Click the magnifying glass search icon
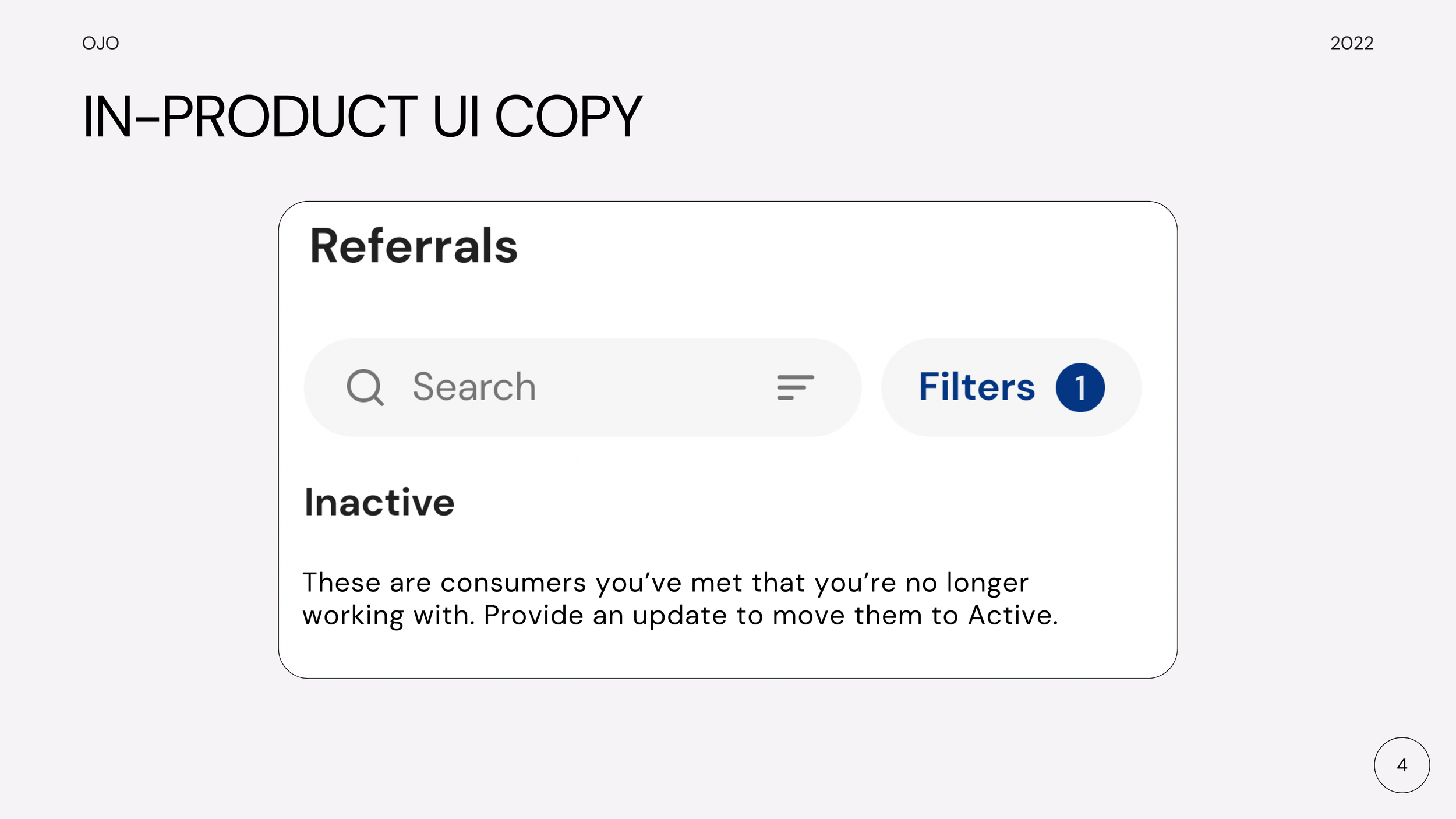This screenshot has width=1456, height=819. (365, 387)
